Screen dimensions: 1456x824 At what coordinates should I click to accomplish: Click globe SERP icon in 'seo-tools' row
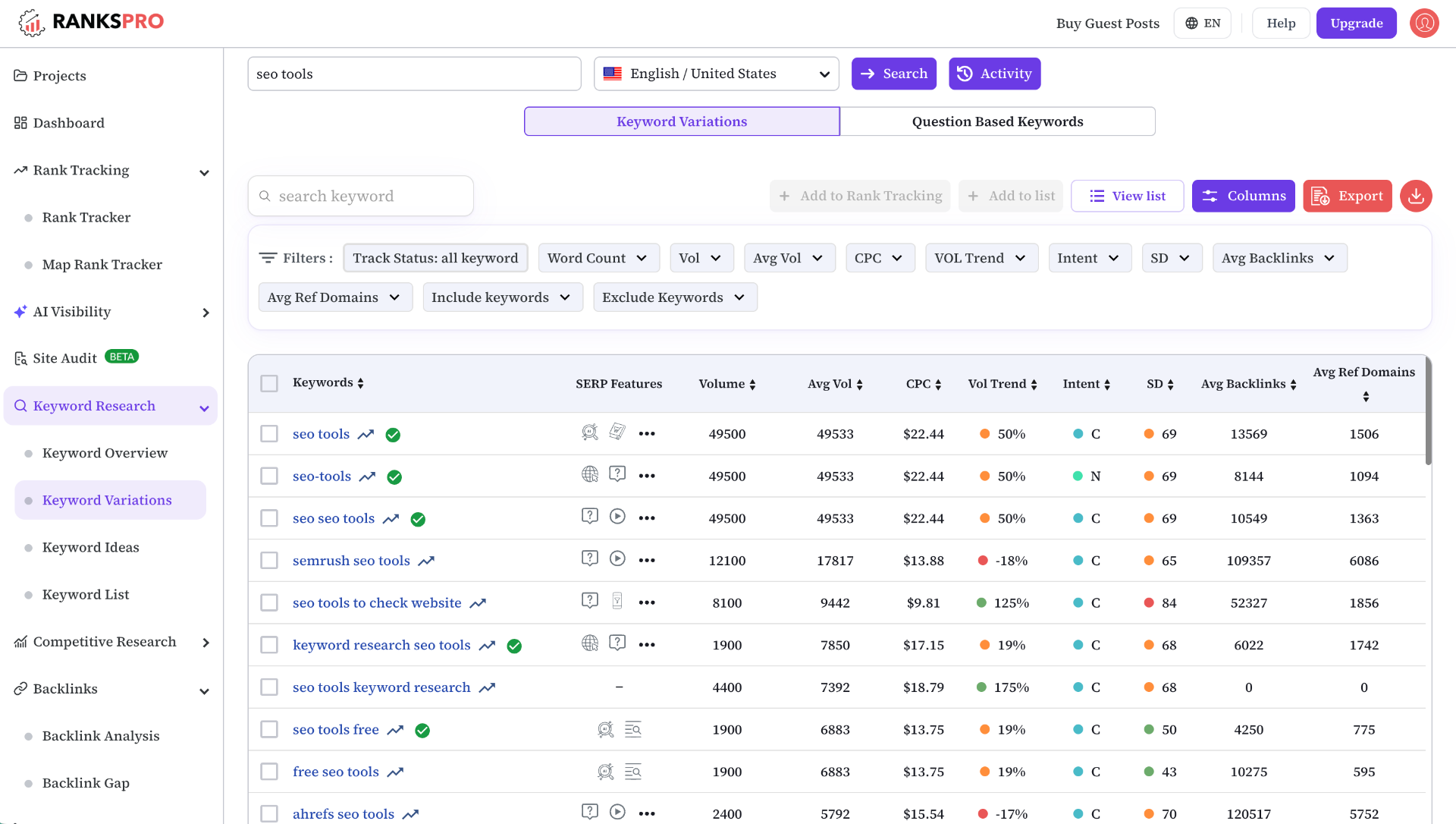[x=590, y=474]
